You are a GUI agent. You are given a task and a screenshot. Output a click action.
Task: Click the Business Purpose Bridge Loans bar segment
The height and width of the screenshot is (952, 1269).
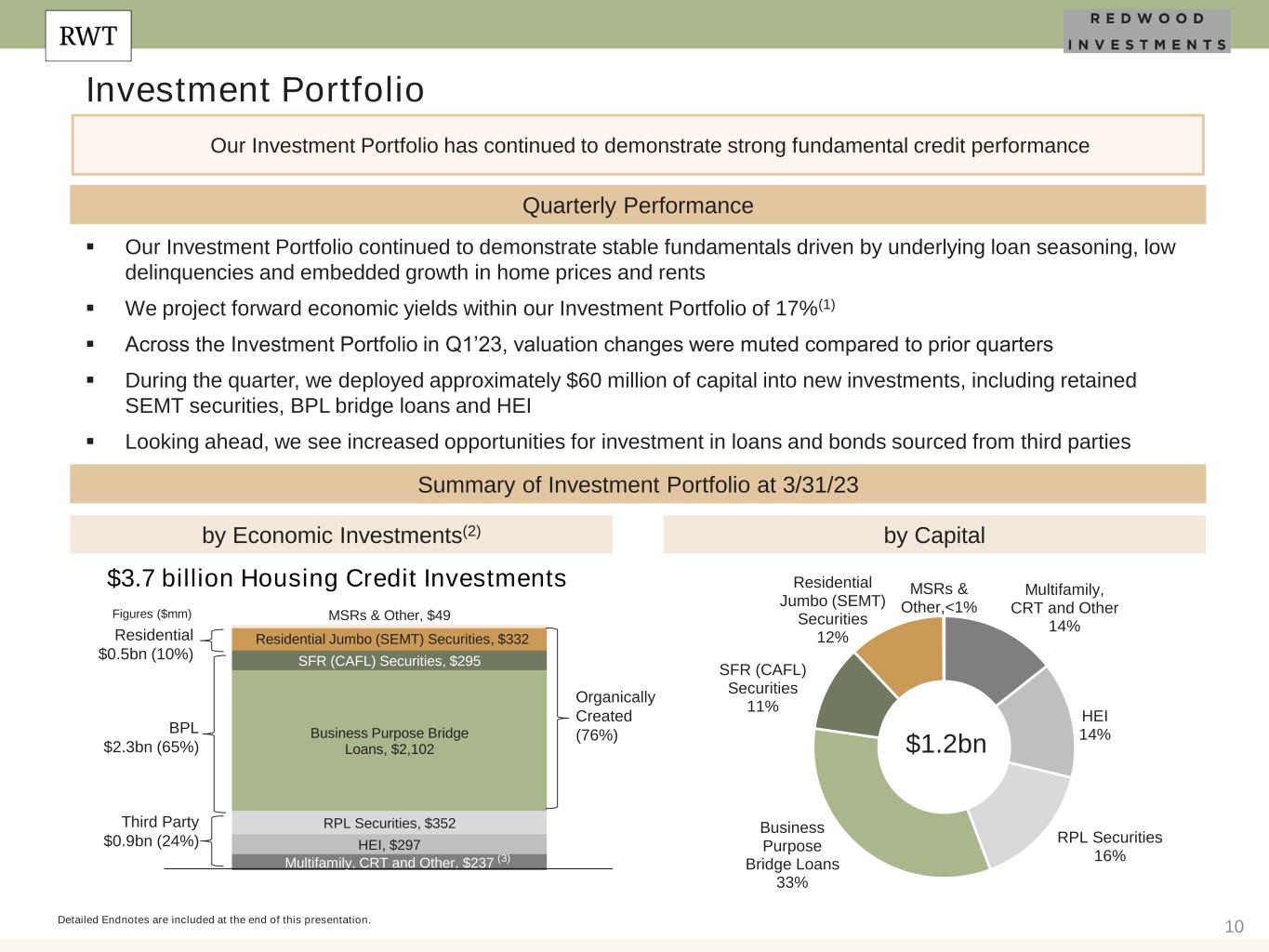click(389, 740)
